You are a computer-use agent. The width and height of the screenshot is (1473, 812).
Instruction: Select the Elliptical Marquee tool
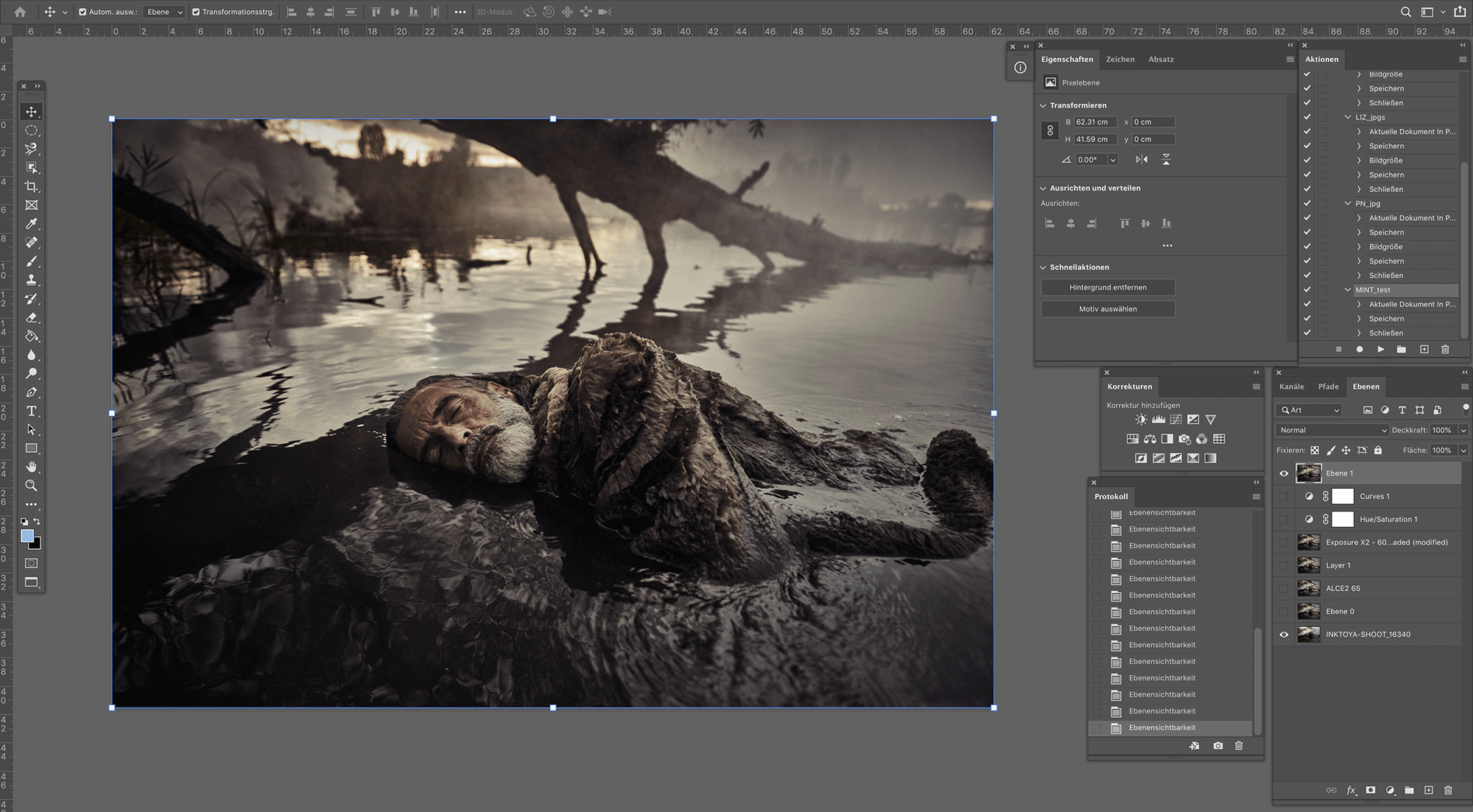click(31, 130)
